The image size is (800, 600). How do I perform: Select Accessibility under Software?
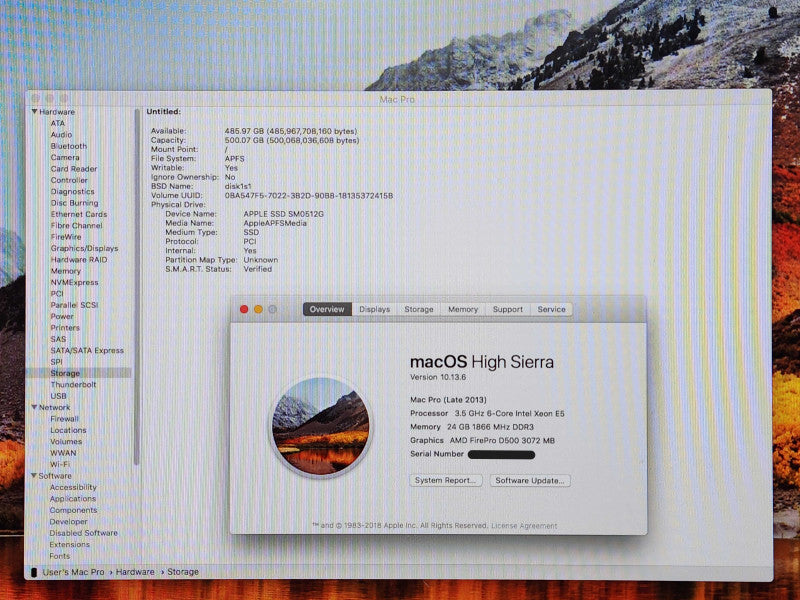73,487
